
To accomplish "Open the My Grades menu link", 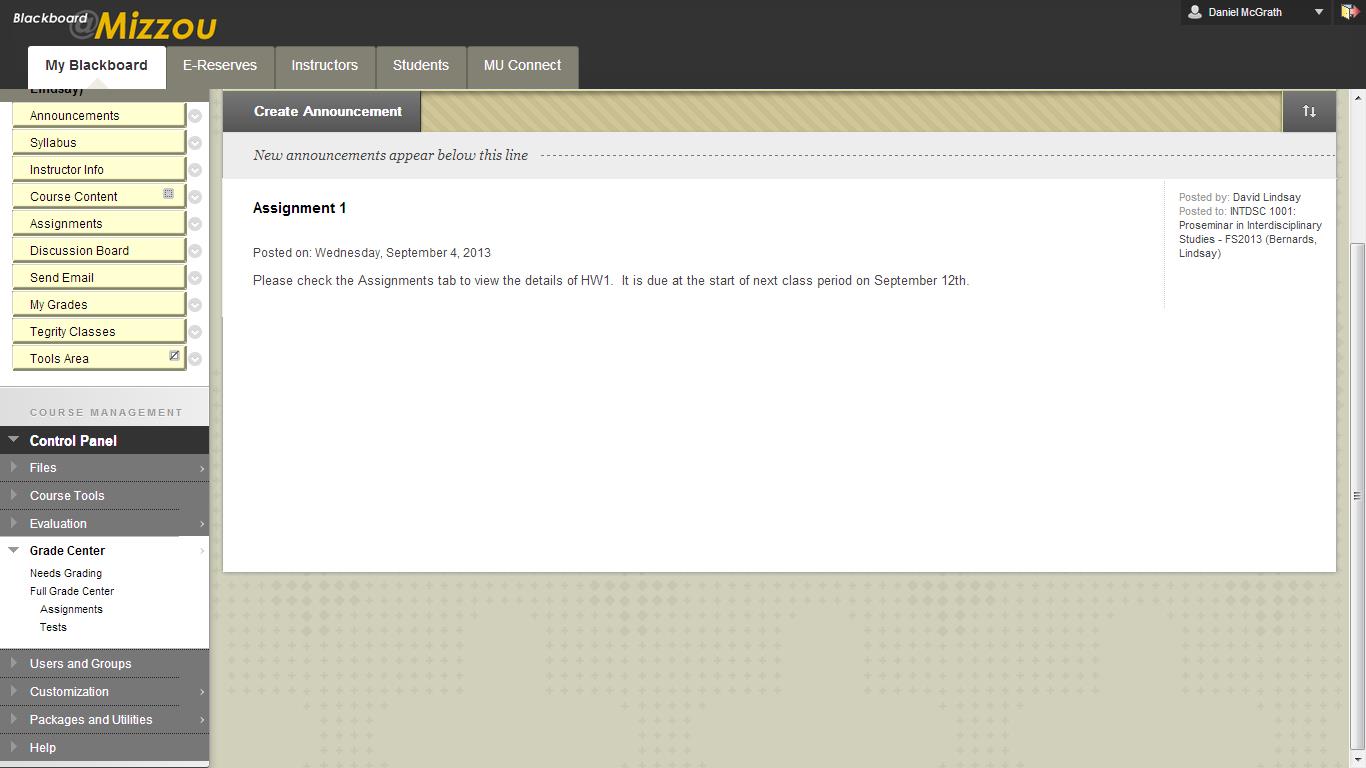I will (58, 305).
